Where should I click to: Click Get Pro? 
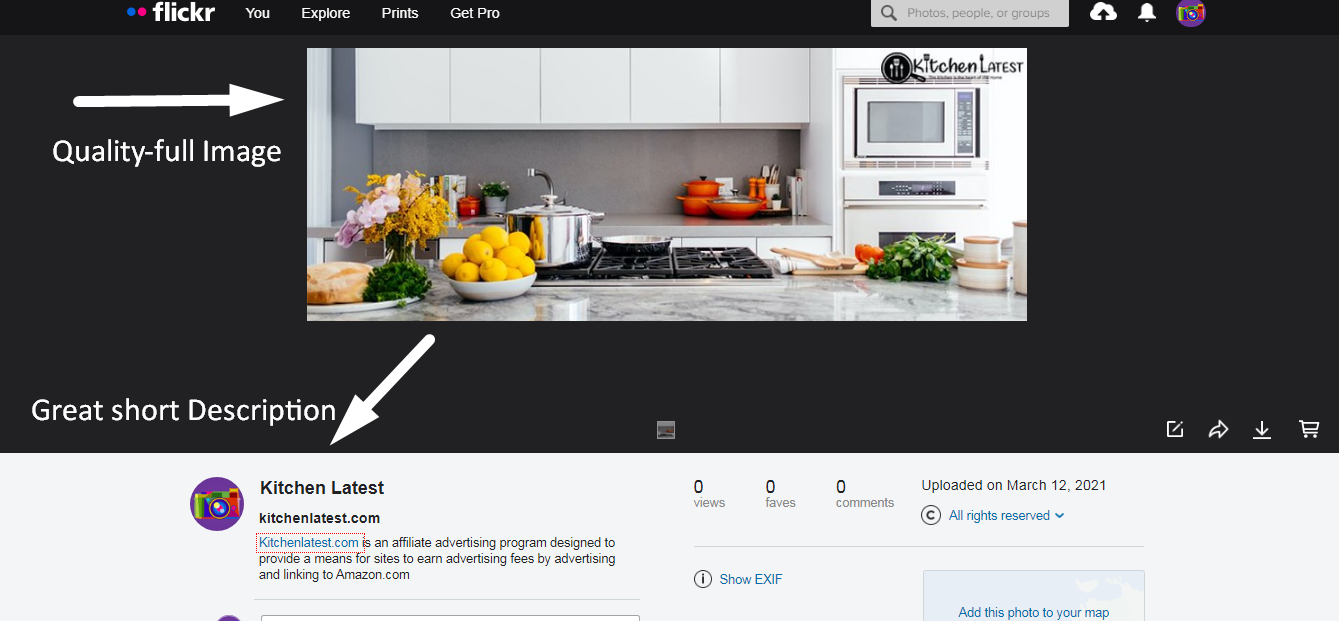pyautogui.click(x=475, y=13)
